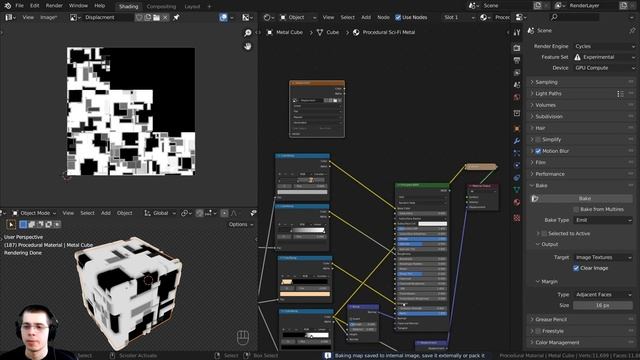Click the new image icon beside Displacment
The width and height of the screenshot is (640, 360).
click(x=148, y=18)
